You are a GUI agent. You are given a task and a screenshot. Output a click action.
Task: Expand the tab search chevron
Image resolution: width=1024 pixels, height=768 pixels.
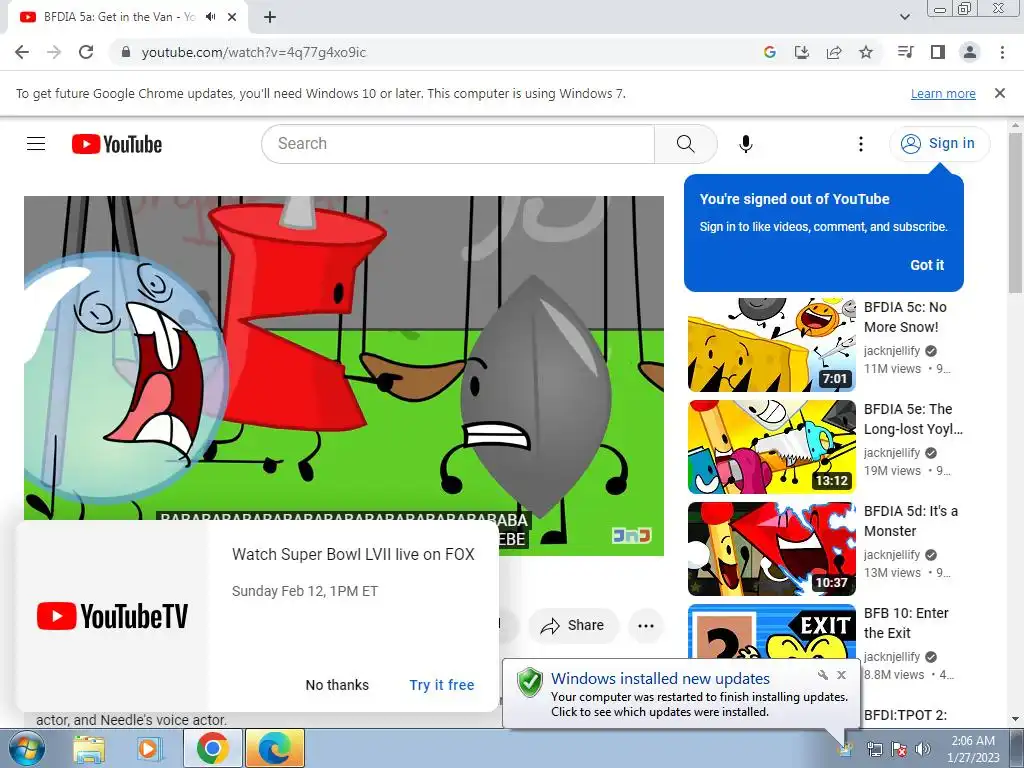904,17
